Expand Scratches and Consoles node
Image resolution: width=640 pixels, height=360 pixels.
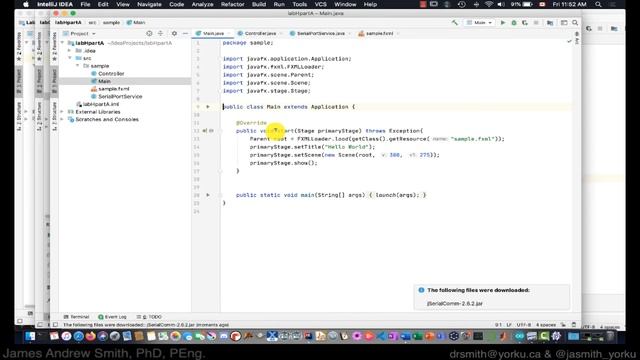pyautogui.click(x=62, y=120)
